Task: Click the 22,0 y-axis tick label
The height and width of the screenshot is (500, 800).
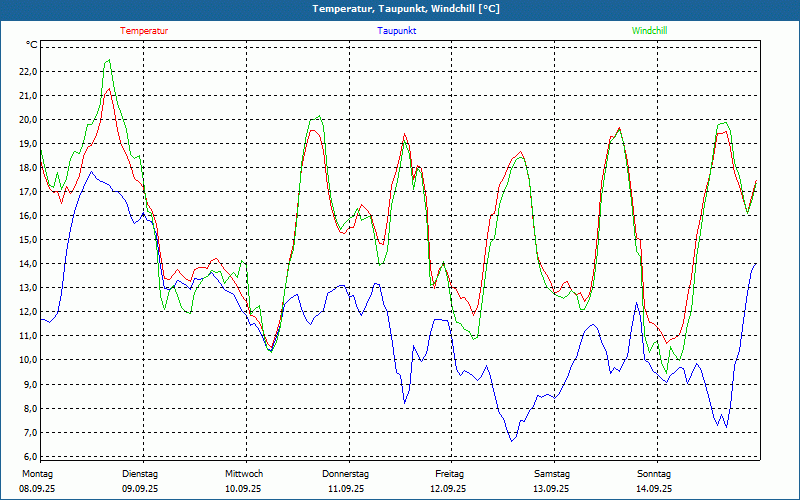Action: pyautogui.click(x=26, y=72)
